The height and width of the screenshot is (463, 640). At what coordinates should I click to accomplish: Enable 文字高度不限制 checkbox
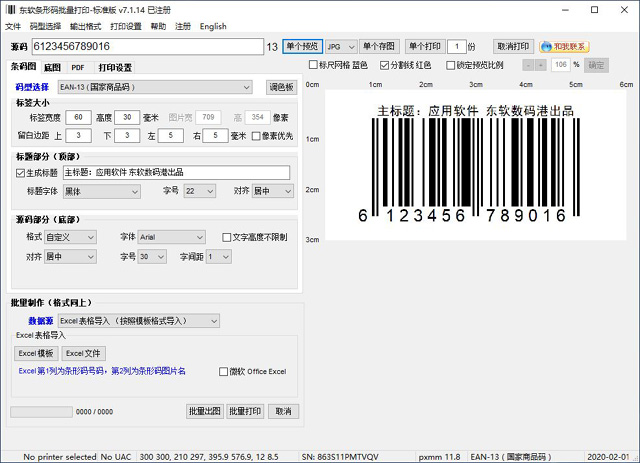pos(227,237)
